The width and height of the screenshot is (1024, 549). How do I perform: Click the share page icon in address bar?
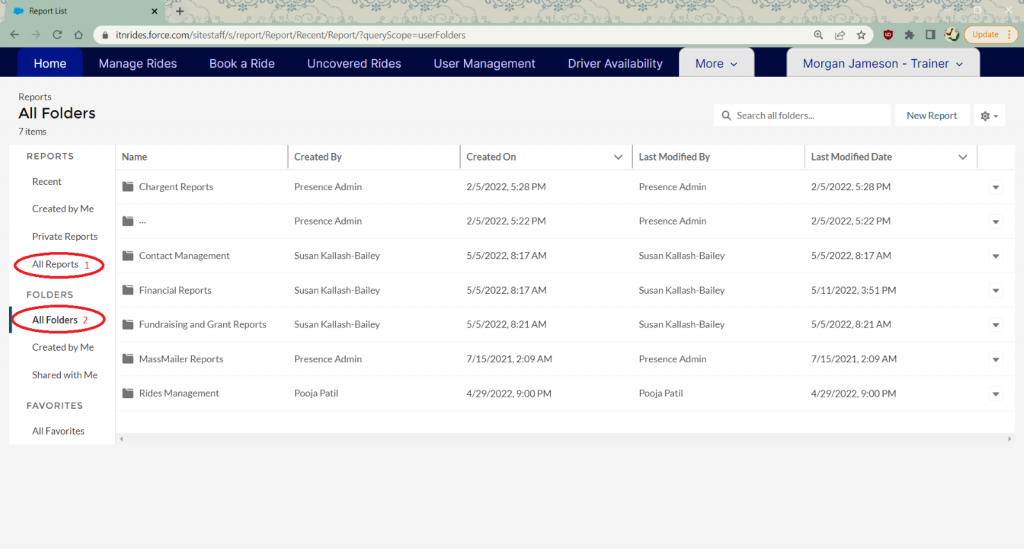pos(840,34)
